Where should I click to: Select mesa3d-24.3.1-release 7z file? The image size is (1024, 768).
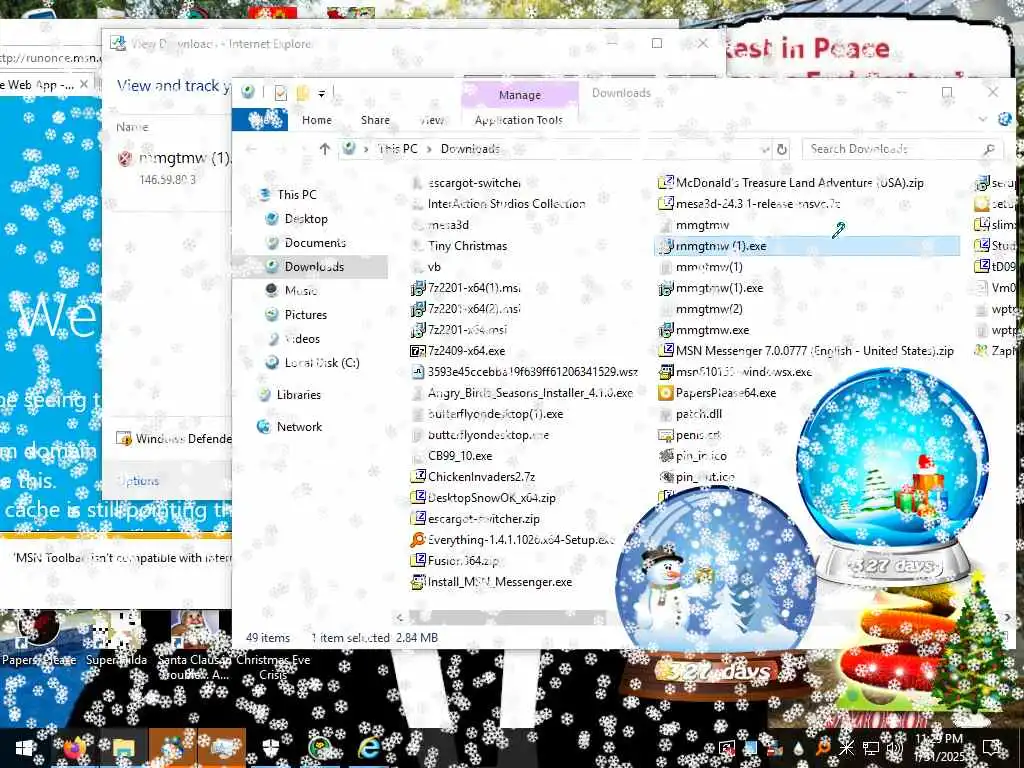click(758, 204)
